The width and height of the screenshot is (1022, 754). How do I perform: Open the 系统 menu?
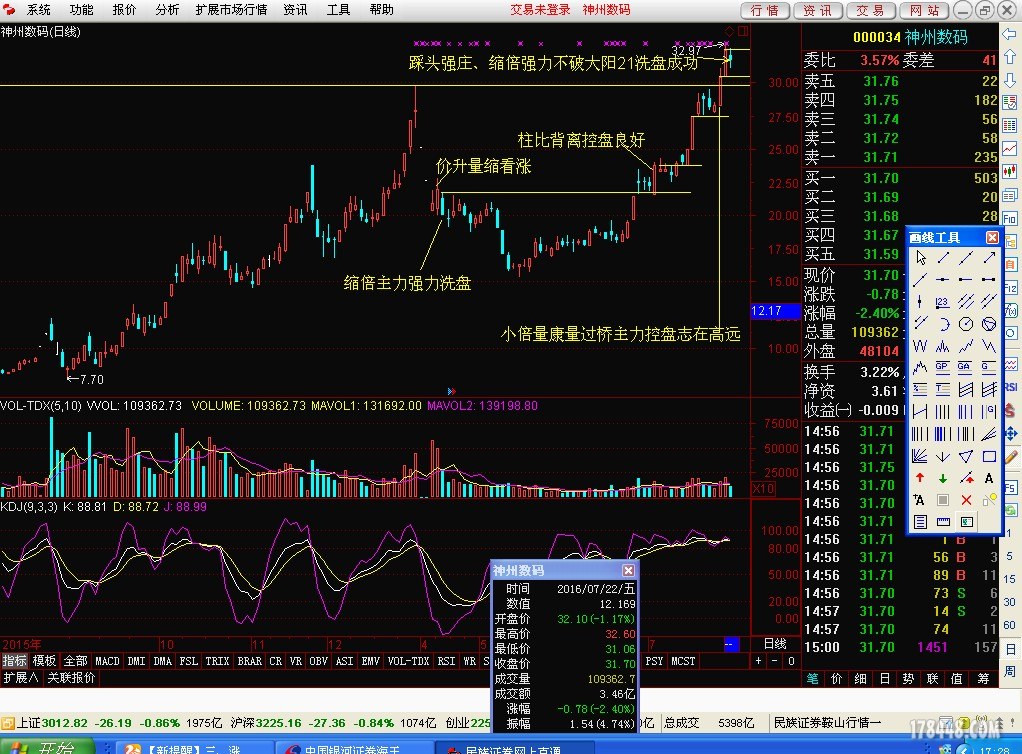tap(38, 10)
